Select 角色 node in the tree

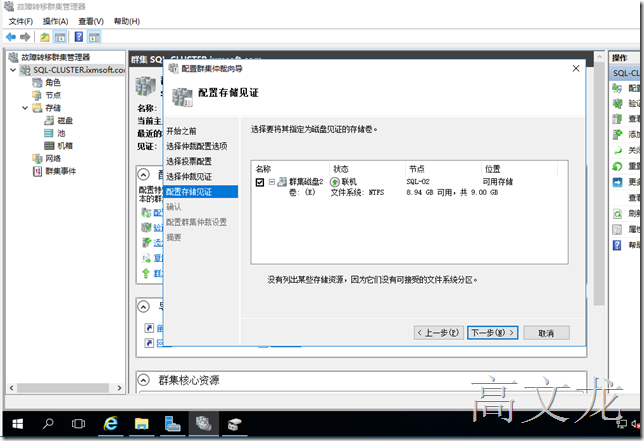point(53,83)
